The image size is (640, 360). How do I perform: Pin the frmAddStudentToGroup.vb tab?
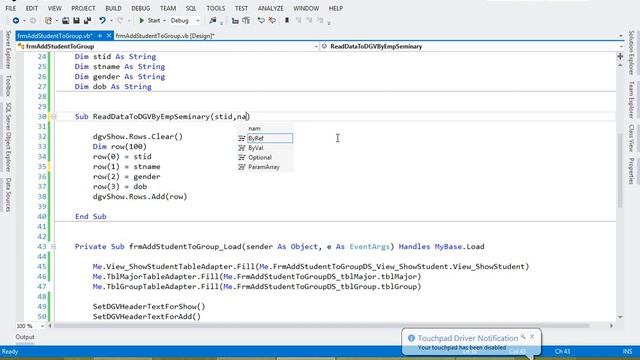click(100, 36)
